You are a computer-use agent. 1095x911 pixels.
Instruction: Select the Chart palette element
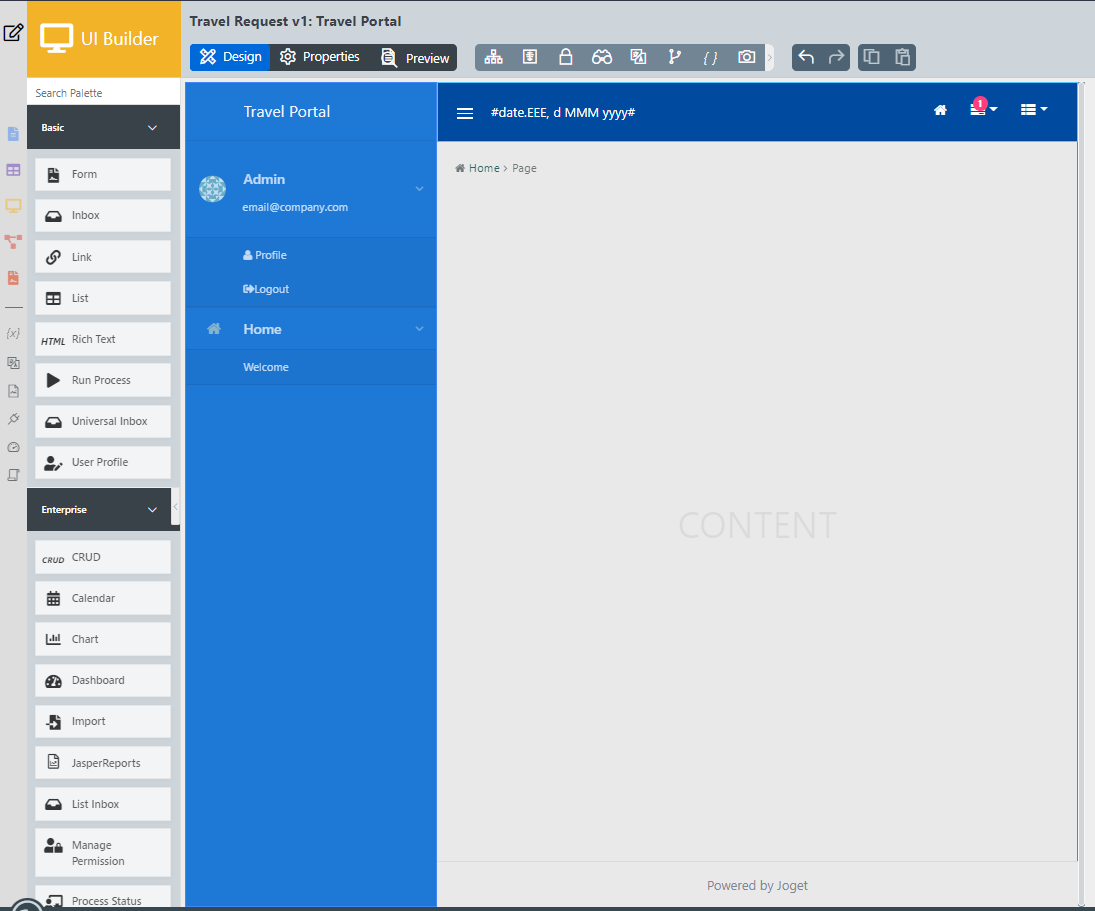coord(103,639)
